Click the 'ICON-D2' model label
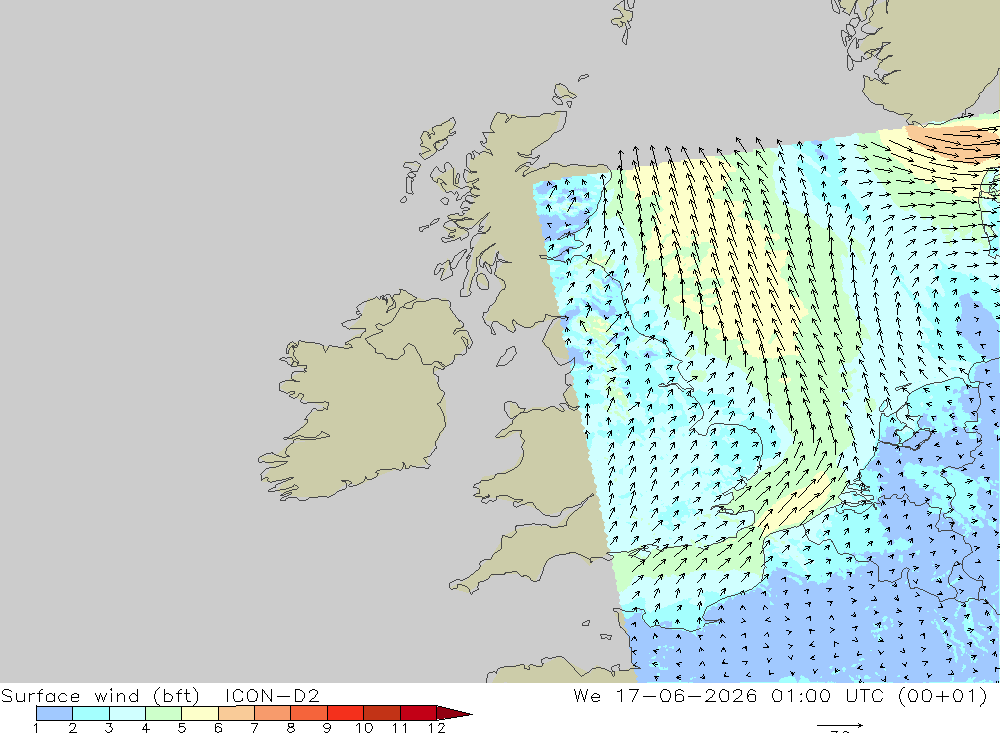Screen dimensions: 1000x733 [272, 695]
